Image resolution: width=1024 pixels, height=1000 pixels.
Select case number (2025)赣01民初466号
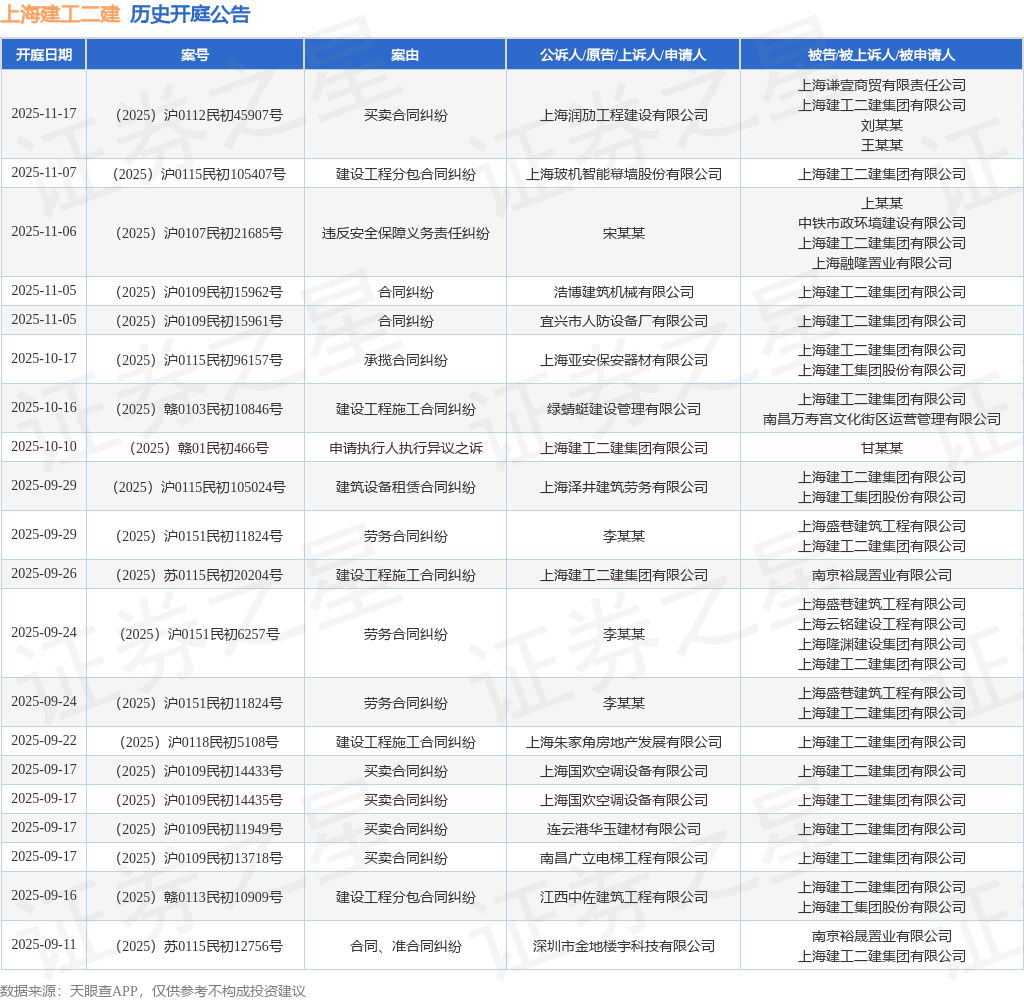coord(199,448)
